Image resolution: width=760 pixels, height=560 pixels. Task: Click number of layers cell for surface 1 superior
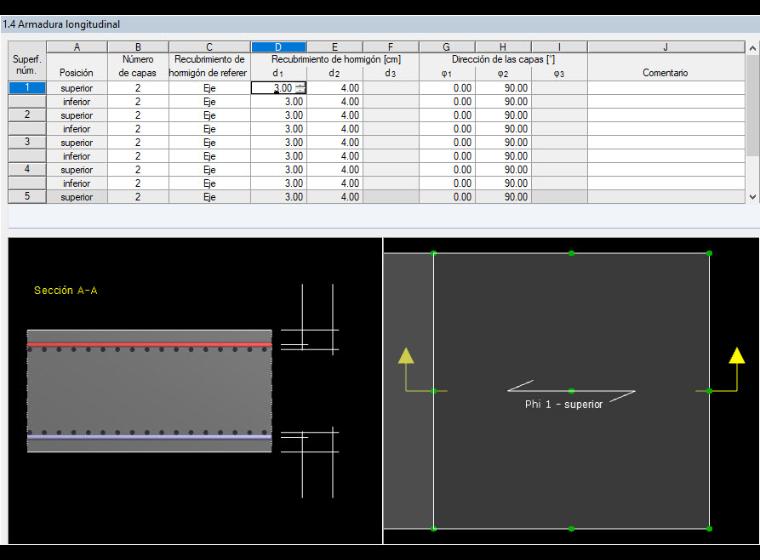(138, 88)
